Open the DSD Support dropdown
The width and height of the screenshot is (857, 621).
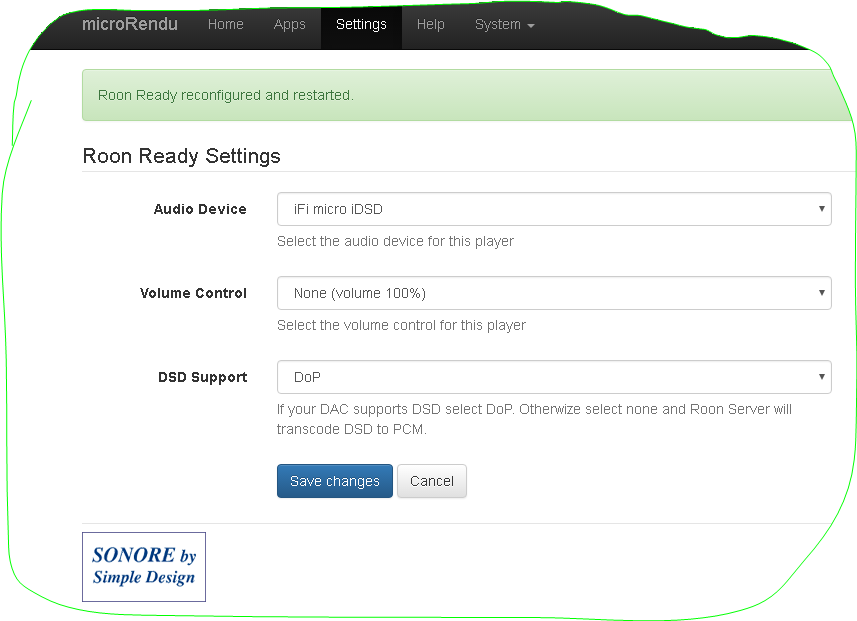[554, 377]
